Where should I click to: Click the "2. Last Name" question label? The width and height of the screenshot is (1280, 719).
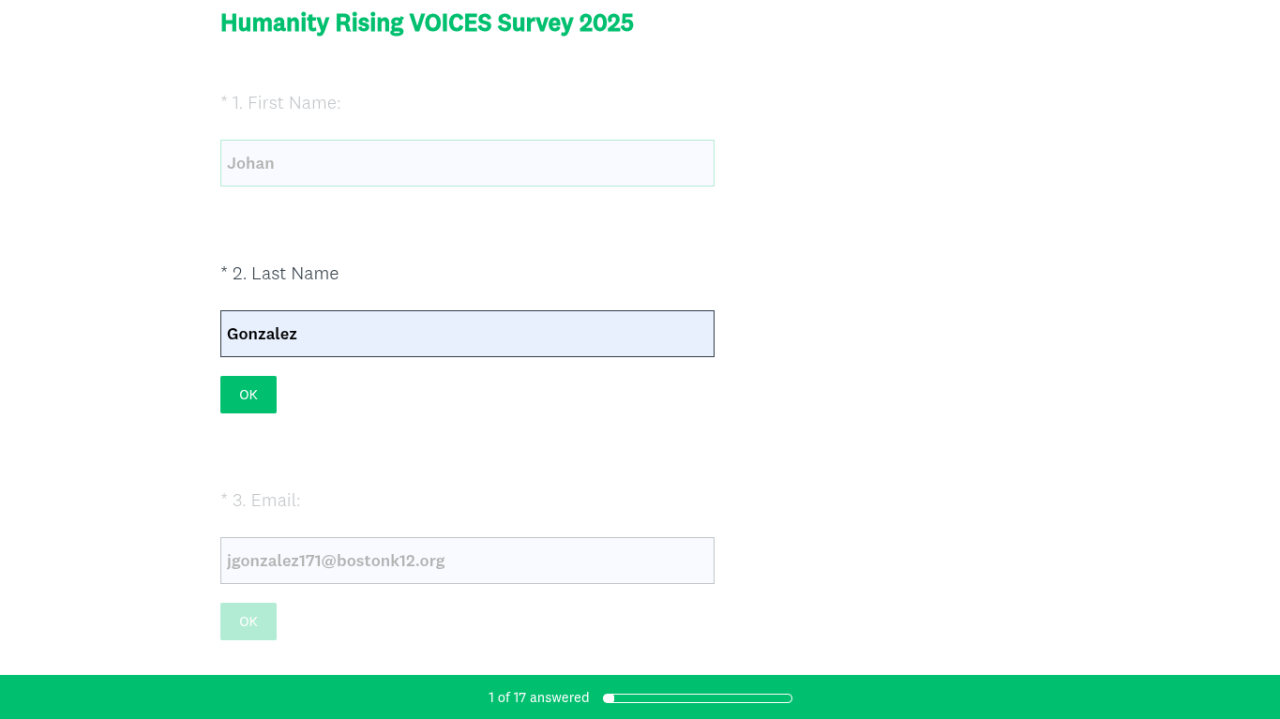(x=285, y=273)
